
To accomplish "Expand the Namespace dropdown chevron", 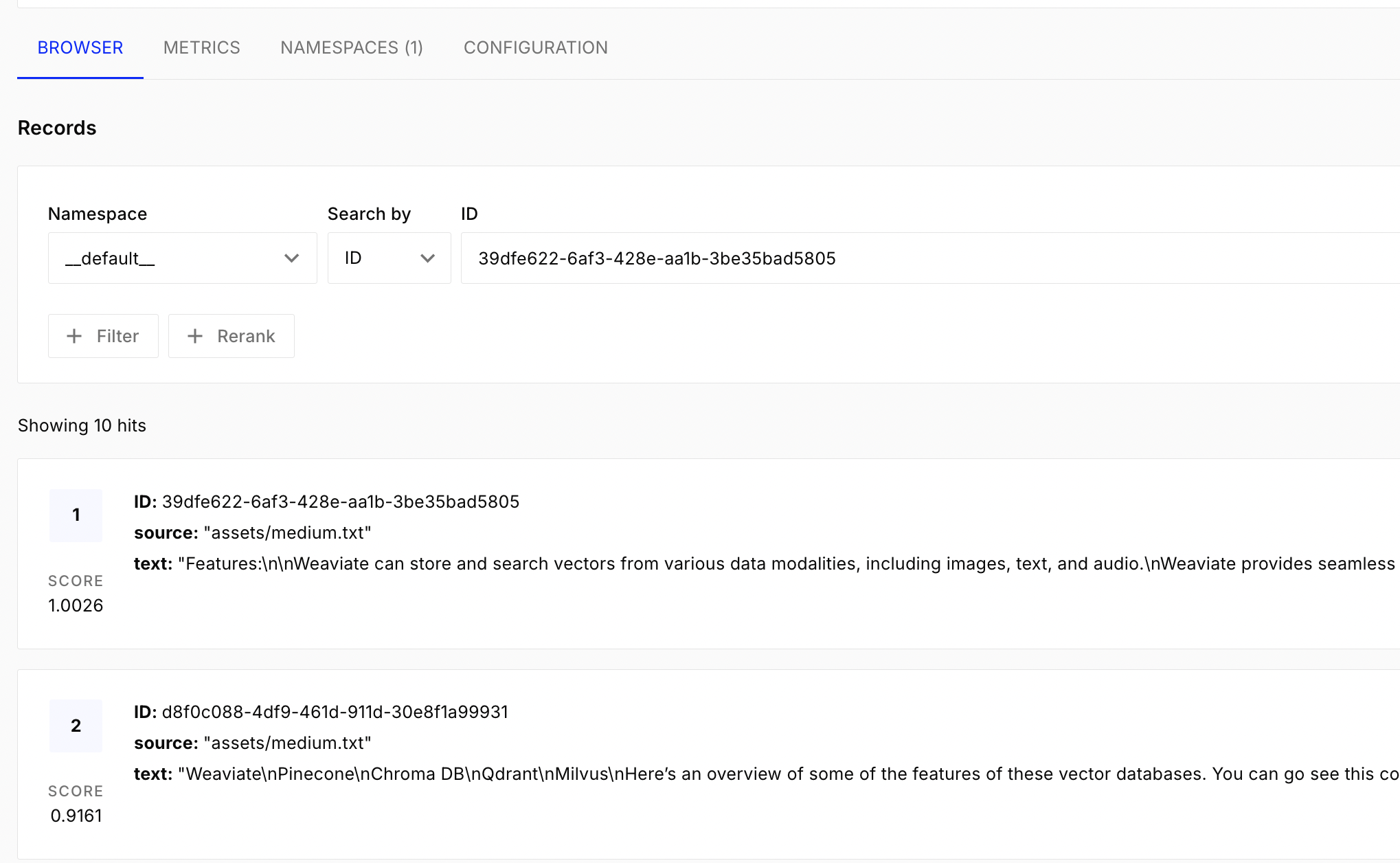I will coord(291,258).
